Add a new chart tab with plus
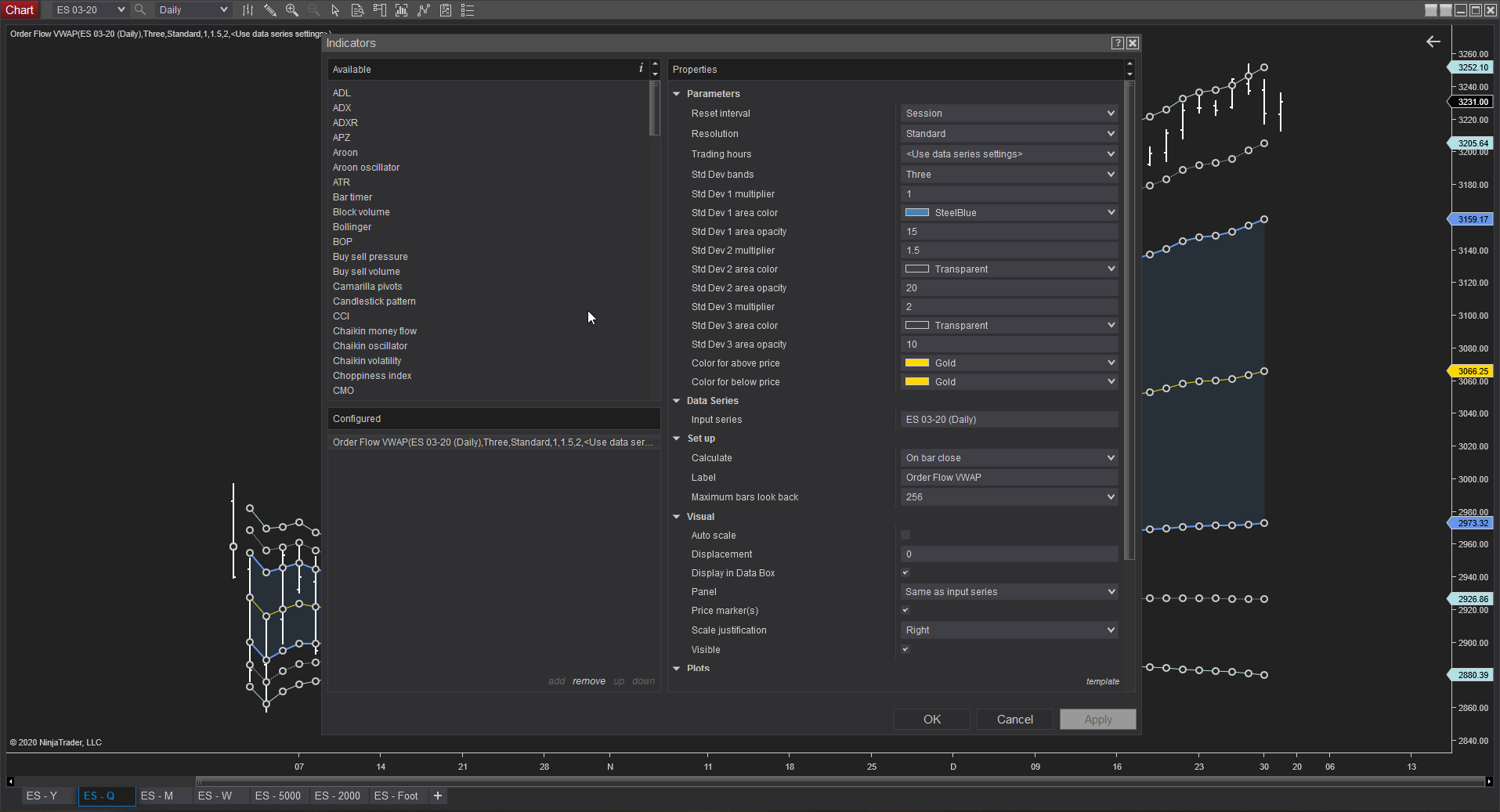Viewport: 1500px width, 812px height. point(438,796)
